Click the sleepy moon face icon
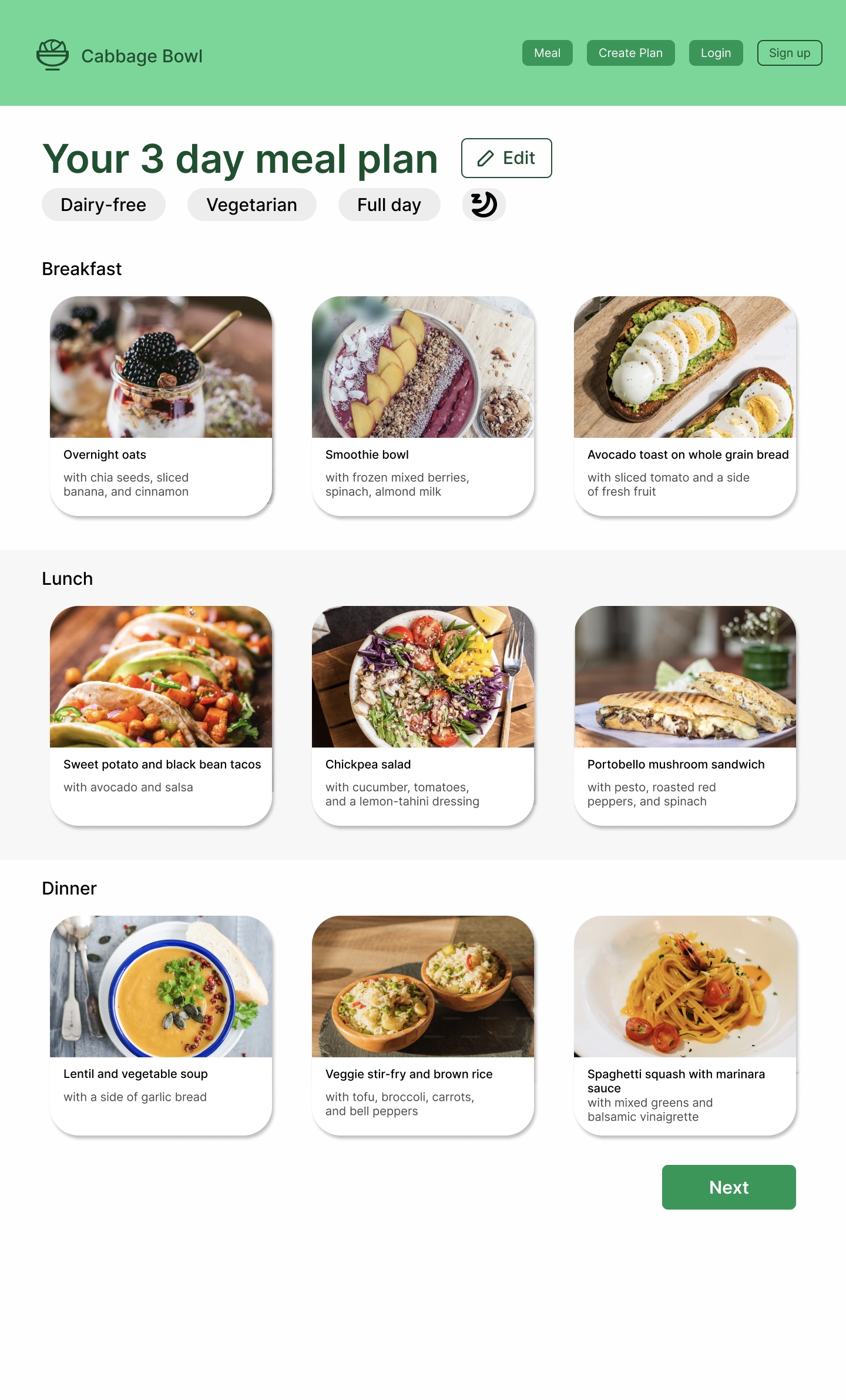The image size is (846, 1400). pos(484,205)
